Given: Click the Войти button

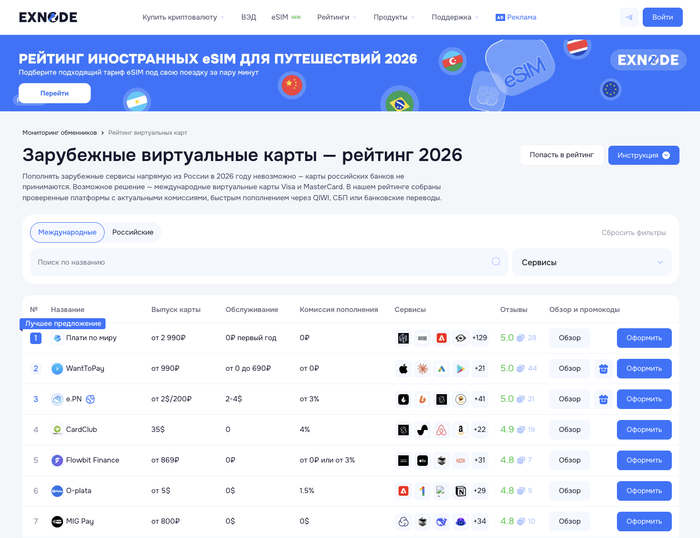Looking at the screenshot, I should (662, 17).
